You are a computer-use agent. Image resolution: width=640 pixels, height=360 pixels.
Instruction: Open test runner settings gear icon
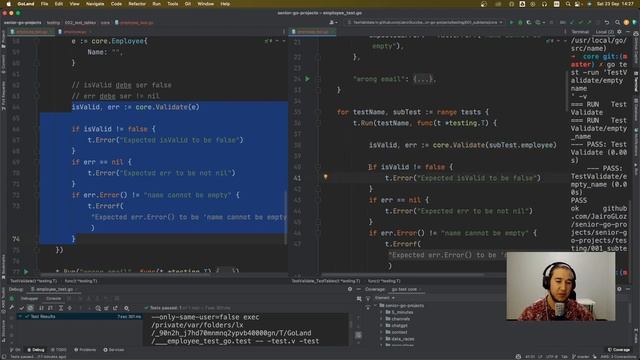click(127, 308)
